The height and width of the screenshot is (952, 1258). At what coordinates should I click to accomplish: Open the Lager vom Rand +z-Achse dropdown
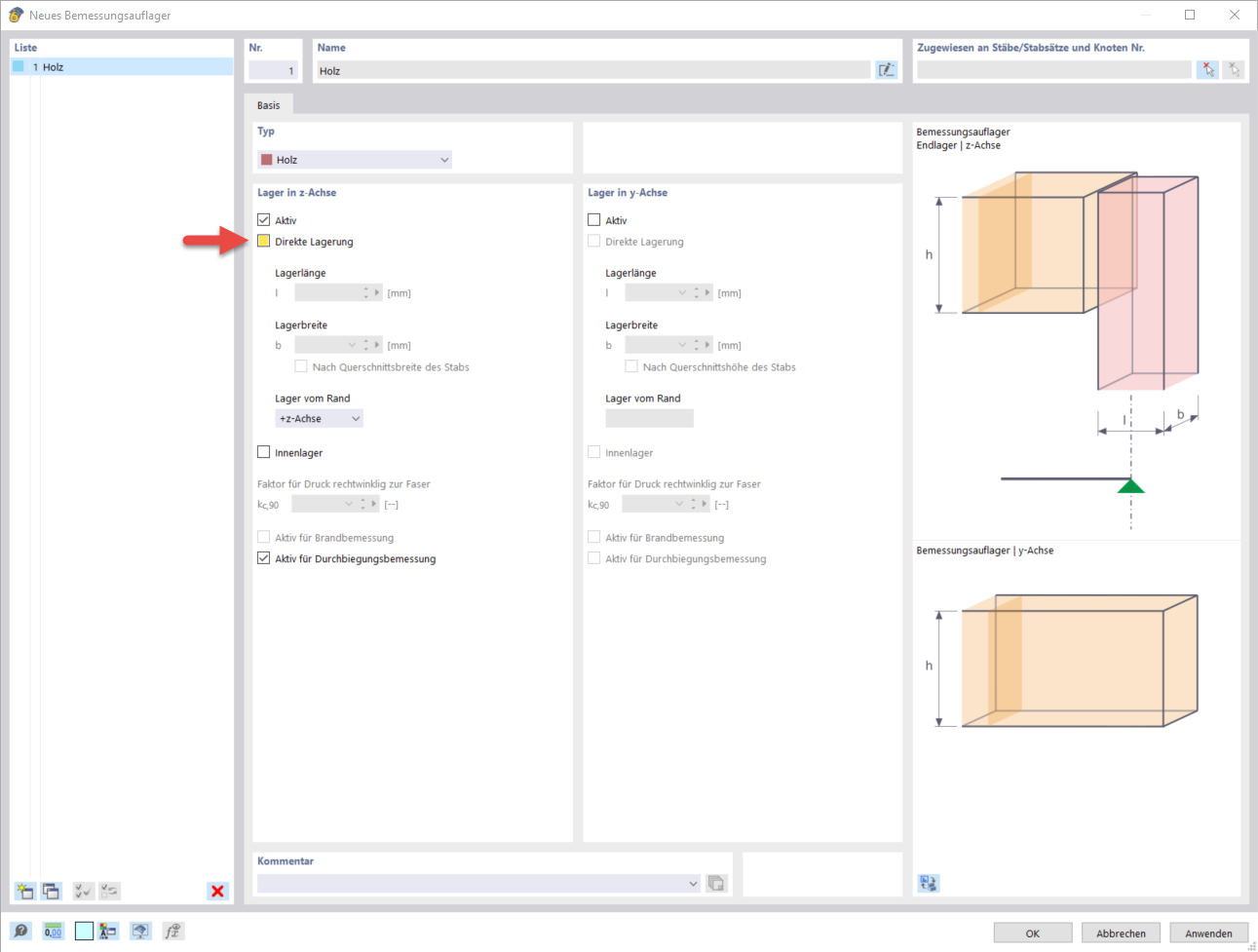320,418
